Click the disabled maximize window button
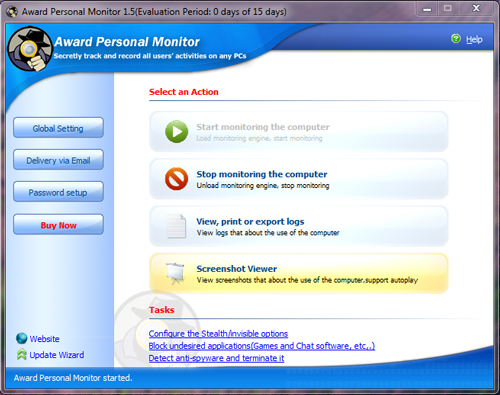Image resolution: width=500 pixels, height=395 pixels. tap(448, 9)
